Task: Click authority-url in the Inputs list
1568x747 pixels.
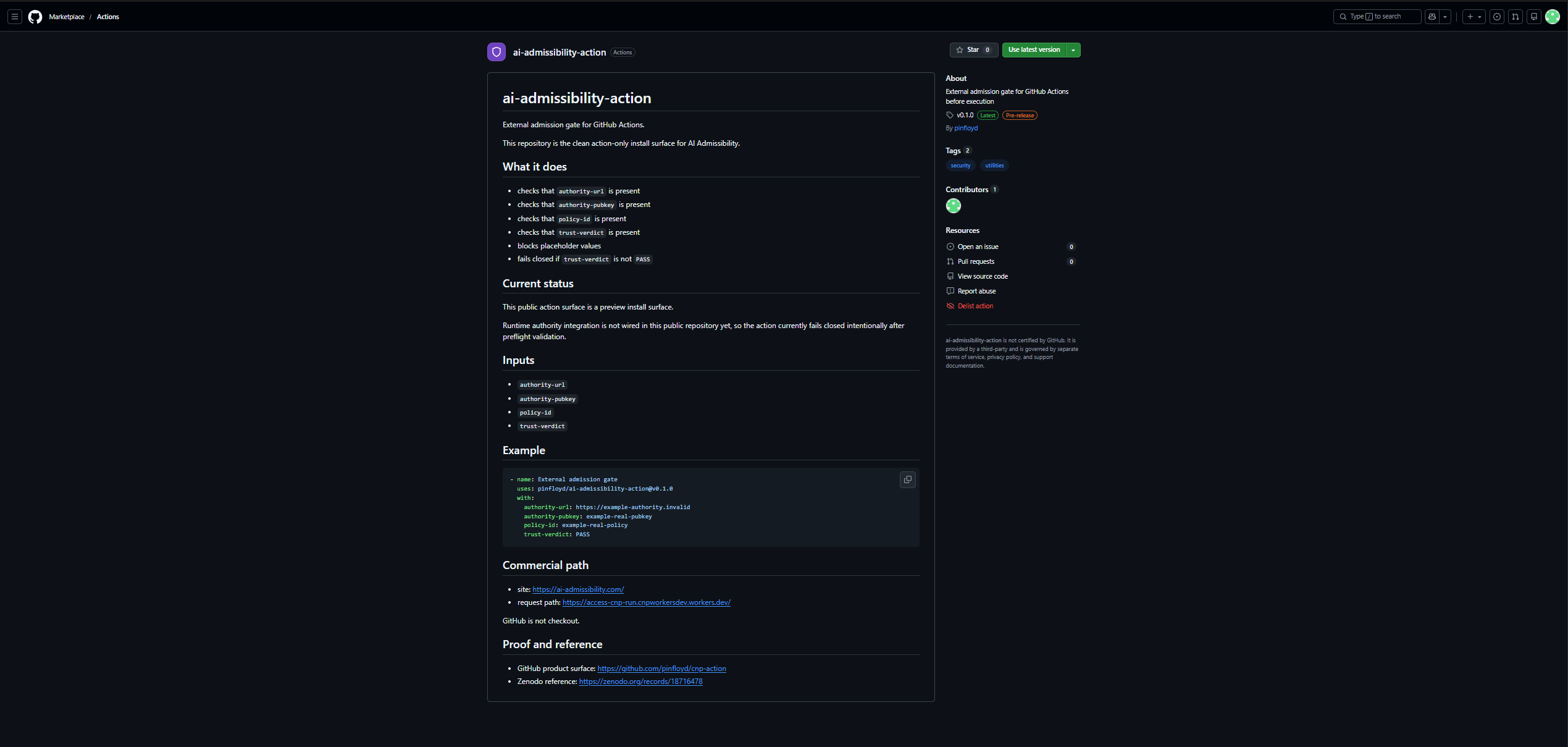Action: tap(542, 385)
